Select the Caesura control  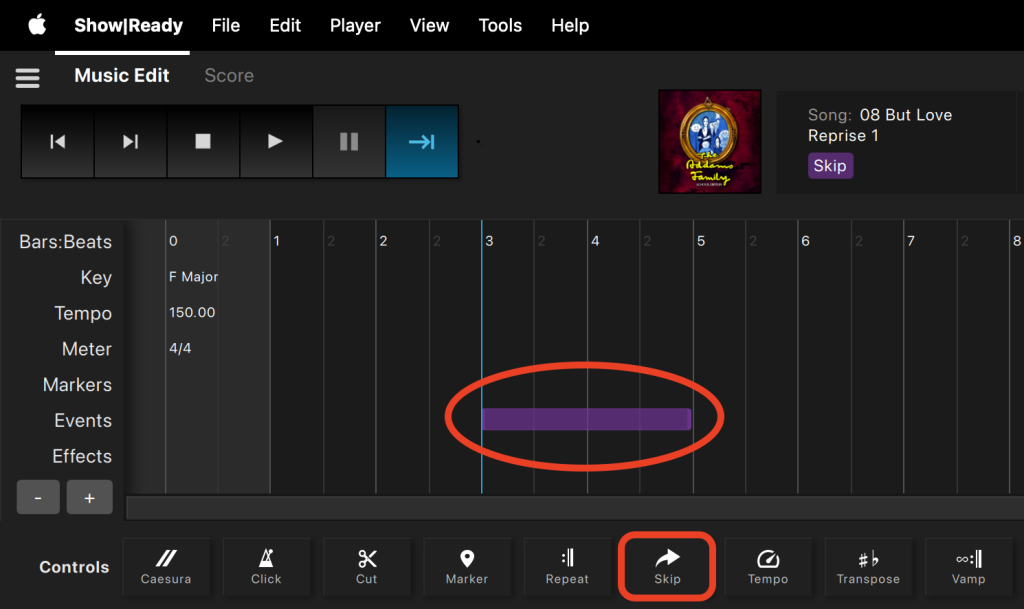[x=166, y=567]
